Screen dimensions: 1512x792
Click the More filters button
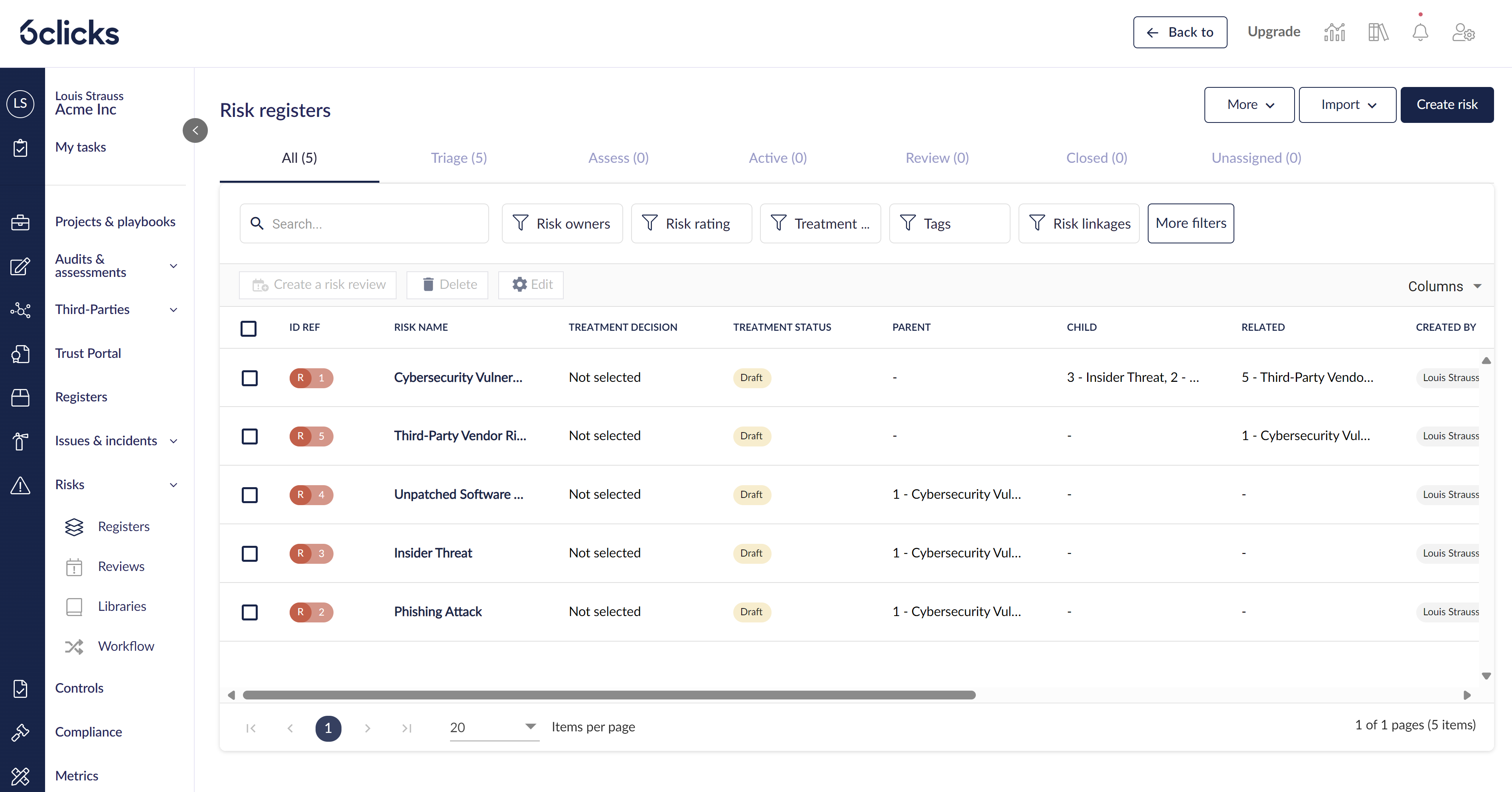(1190, 223)
